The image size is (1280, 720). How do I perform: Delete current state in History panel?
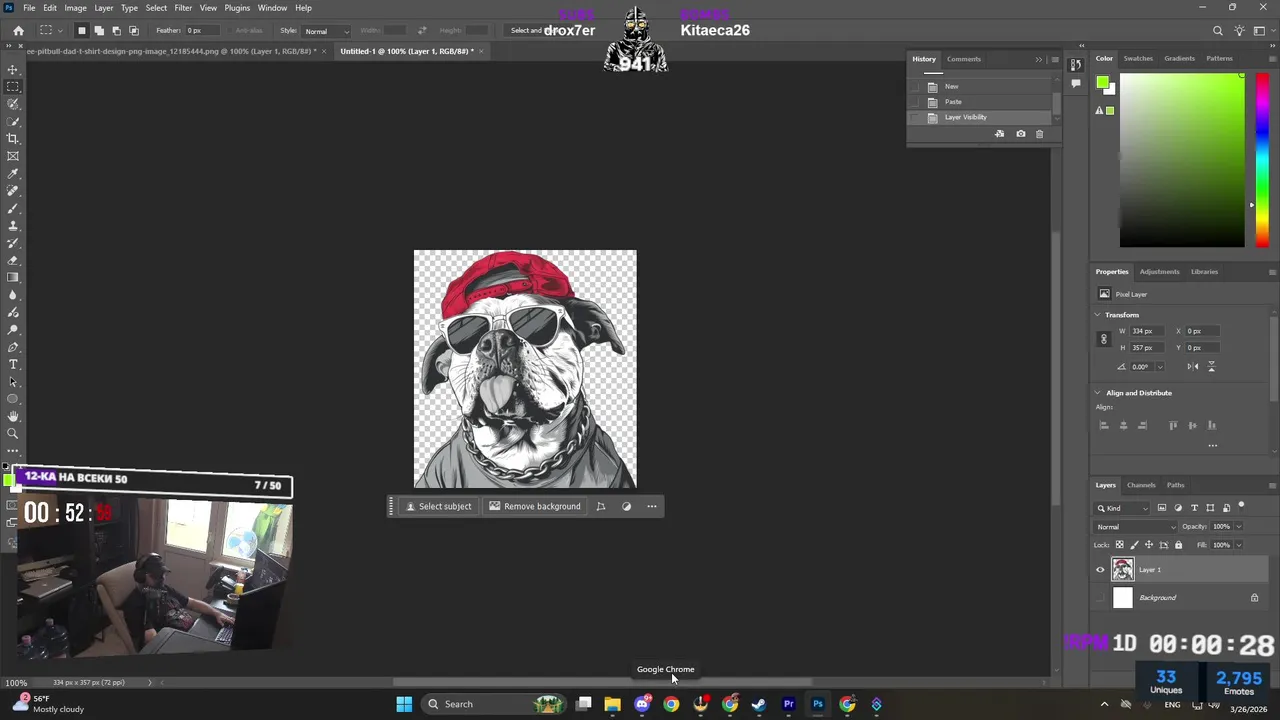[x=1039, y=134]
